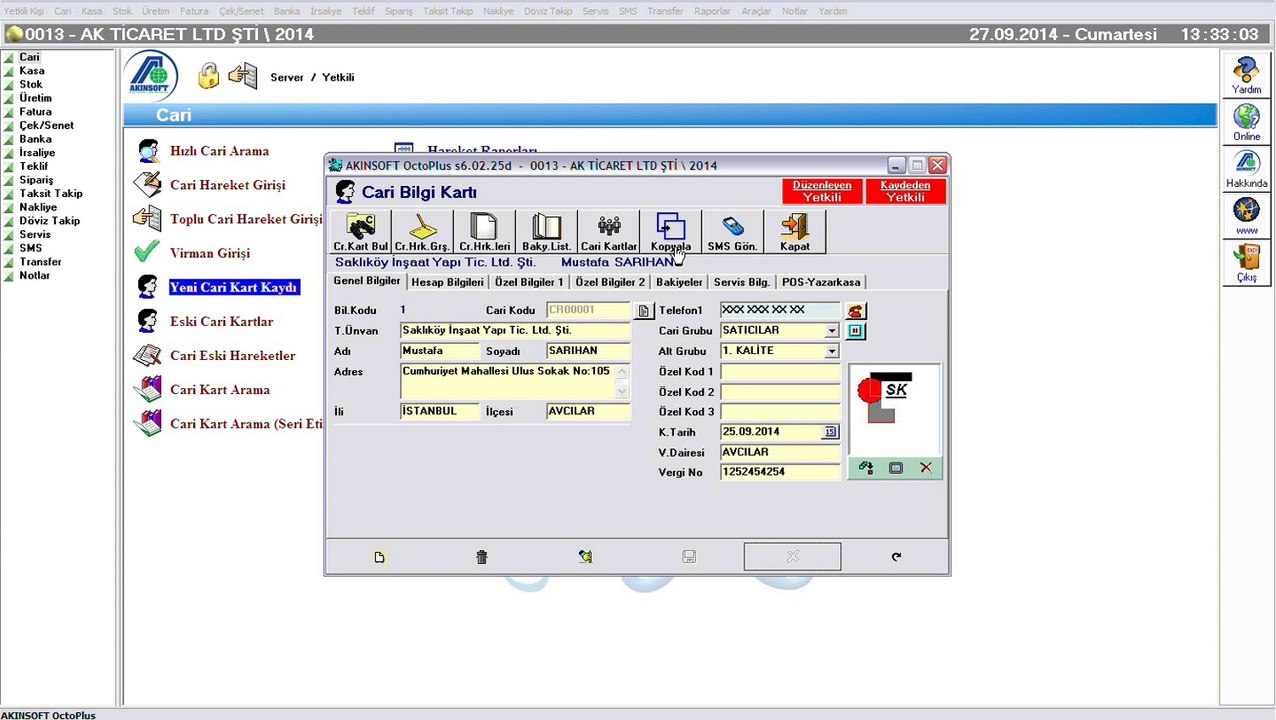Screen dimensions: 1276x720
Task: Select Taksit Takip in left module list
Action: point(51,194)
